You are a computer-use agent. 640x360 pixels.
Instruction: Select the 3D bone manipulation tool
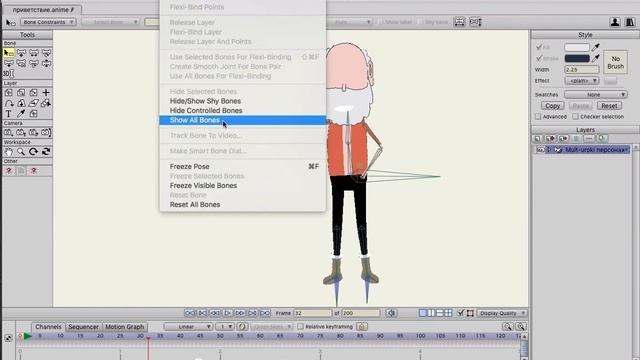click(x=9, y=73)
